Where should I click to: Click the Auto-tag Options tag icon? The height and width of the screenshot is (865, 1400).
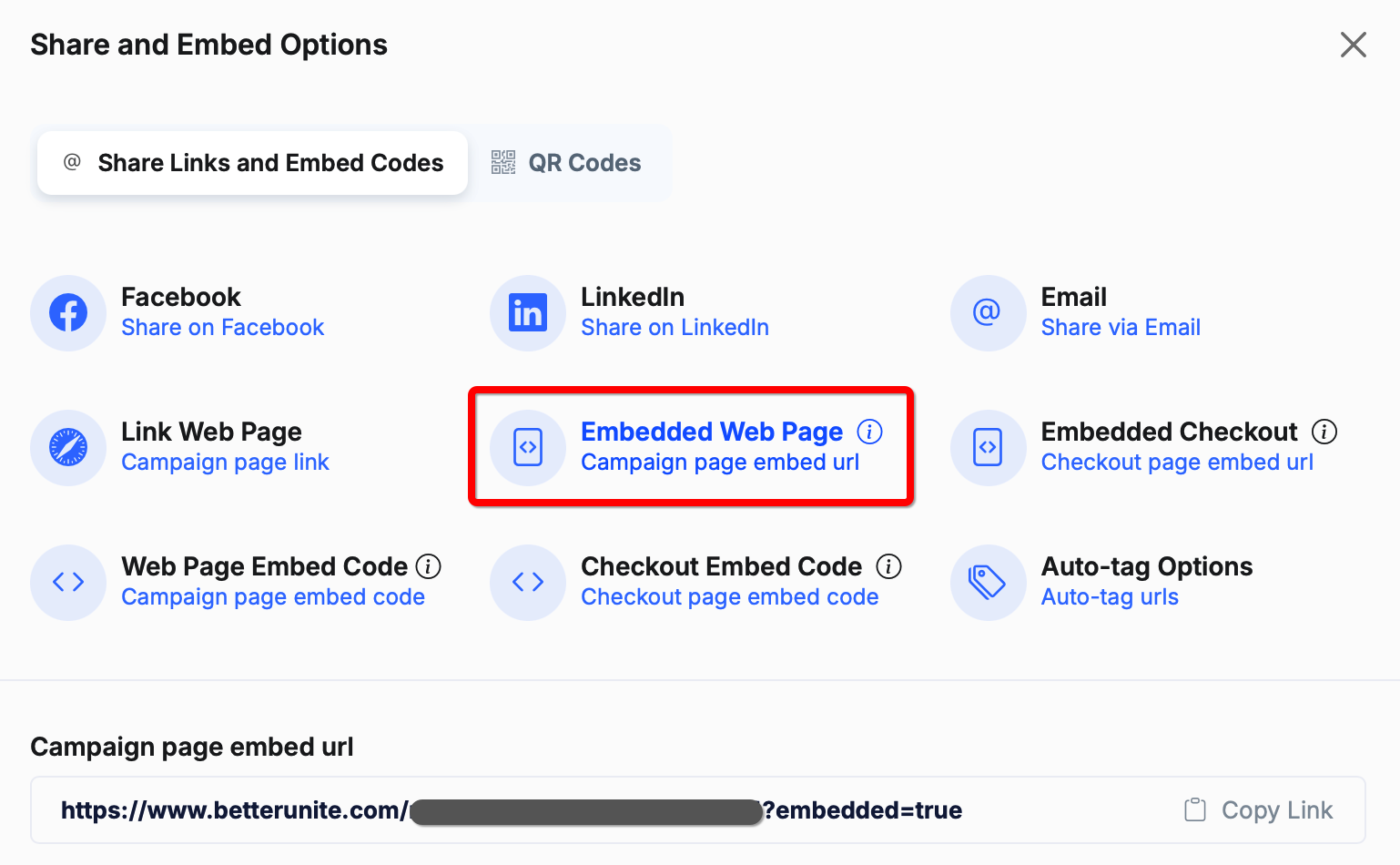point(988,582)
